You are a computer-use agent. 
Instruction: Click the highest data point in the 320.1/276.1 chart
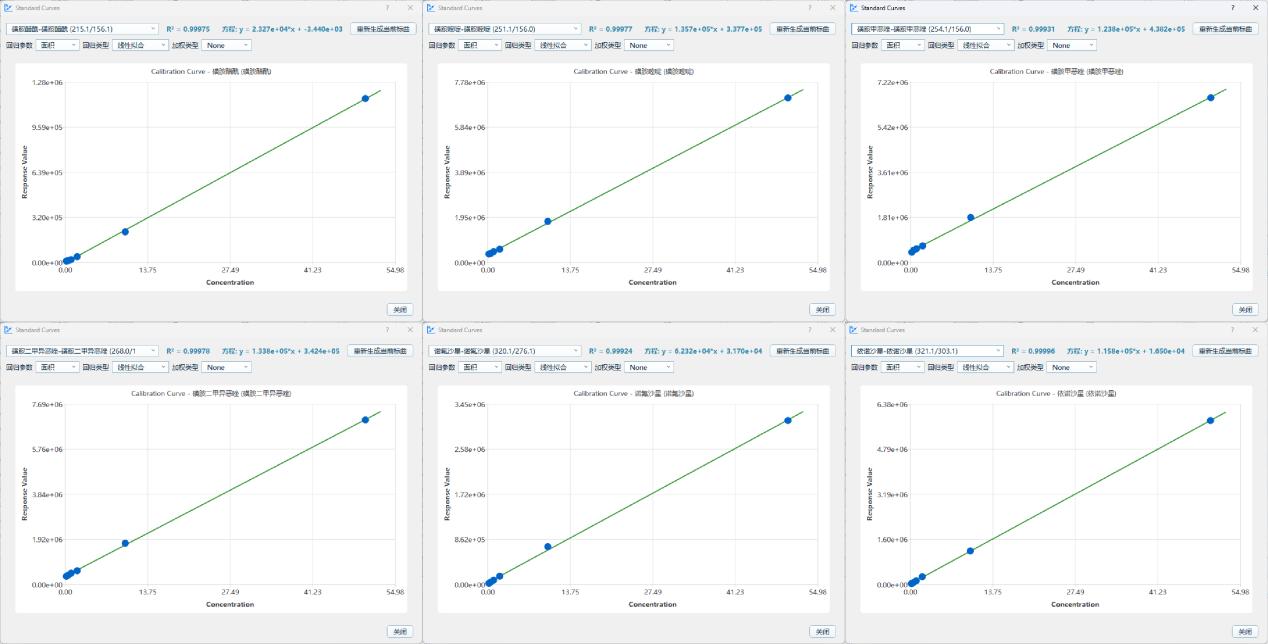(x=788, y=420)
